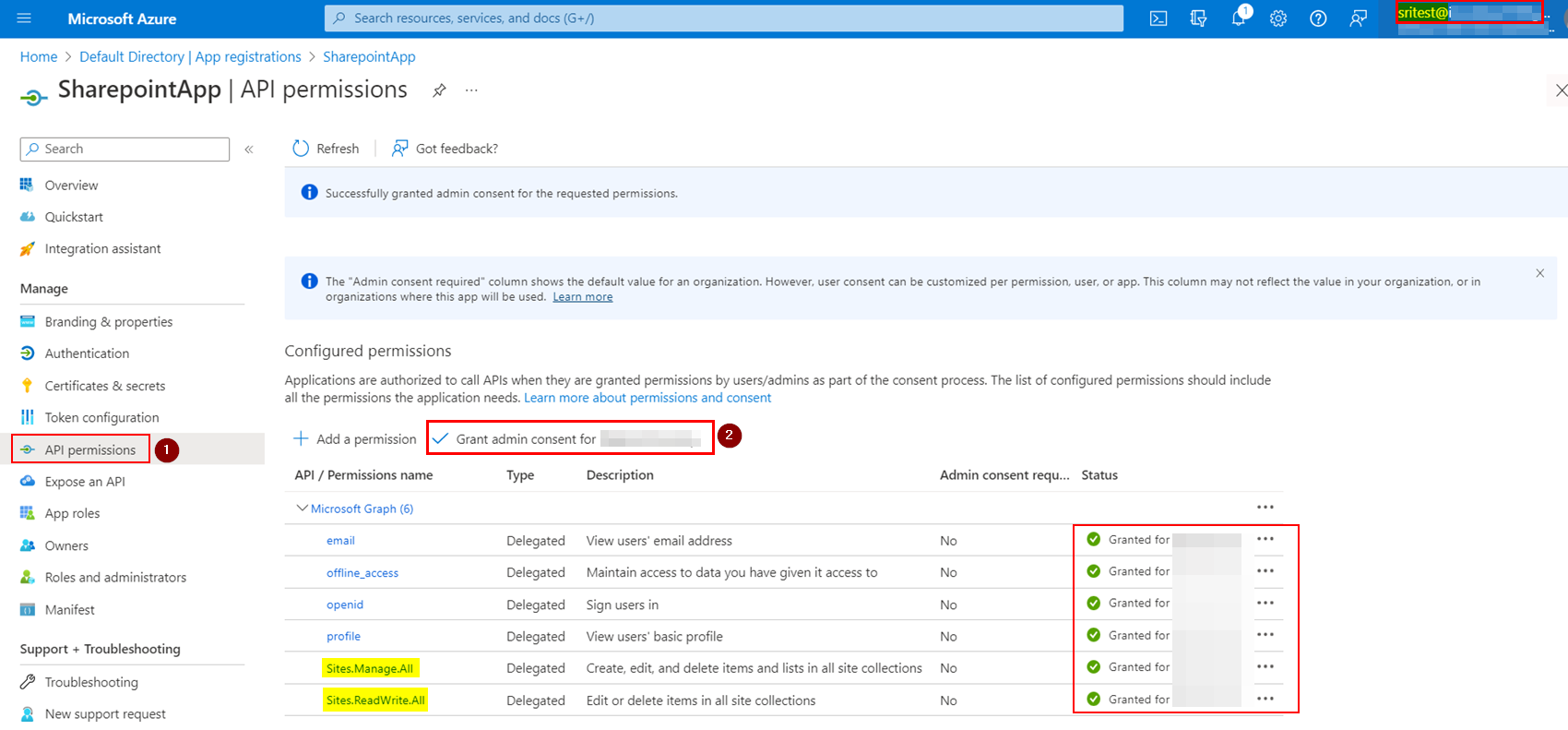Open the feedback icon in top bar
Screen dimensions: 1568x730
1358,18
